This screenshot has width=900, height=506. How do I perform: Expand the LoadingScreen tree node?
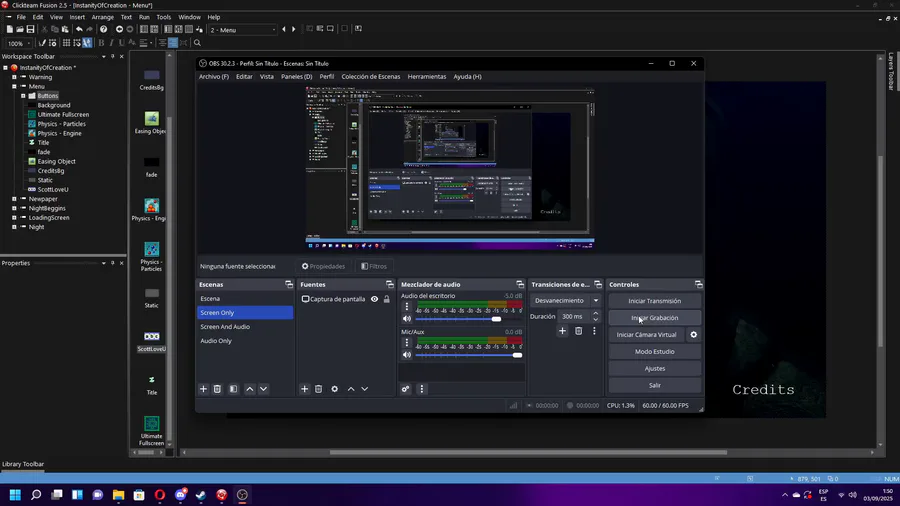pyautogui.click(x=14, y=218)
